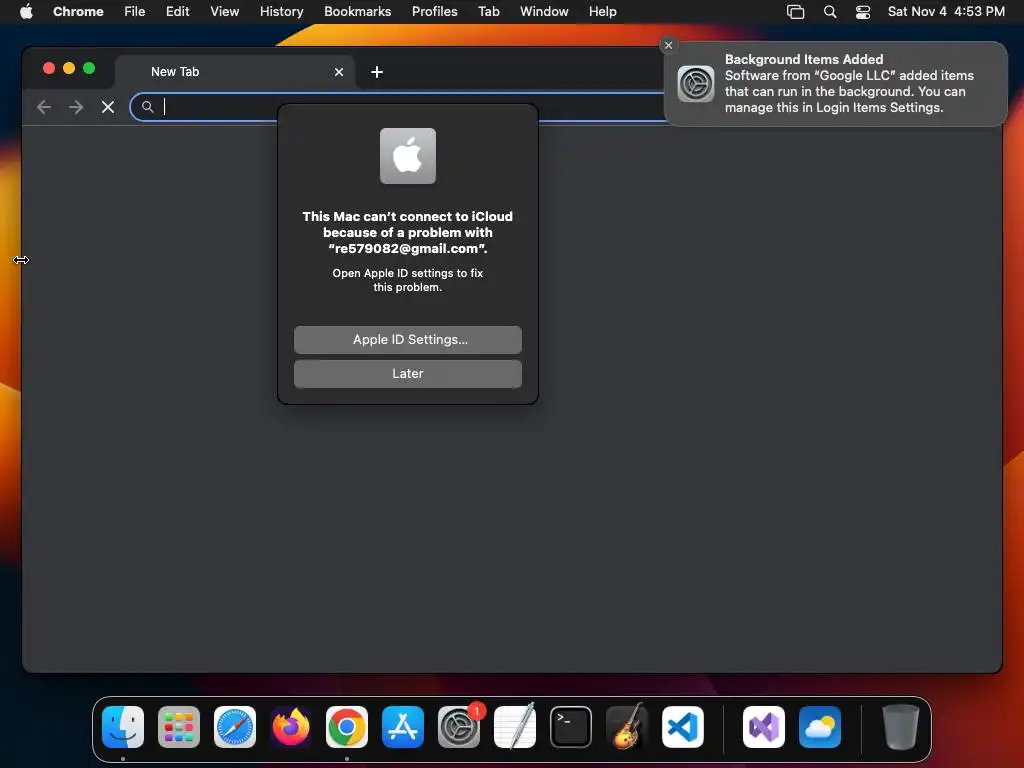Minimize Chrome with the yellow button
Screen dimensions: 1024x768
[69, 68]
